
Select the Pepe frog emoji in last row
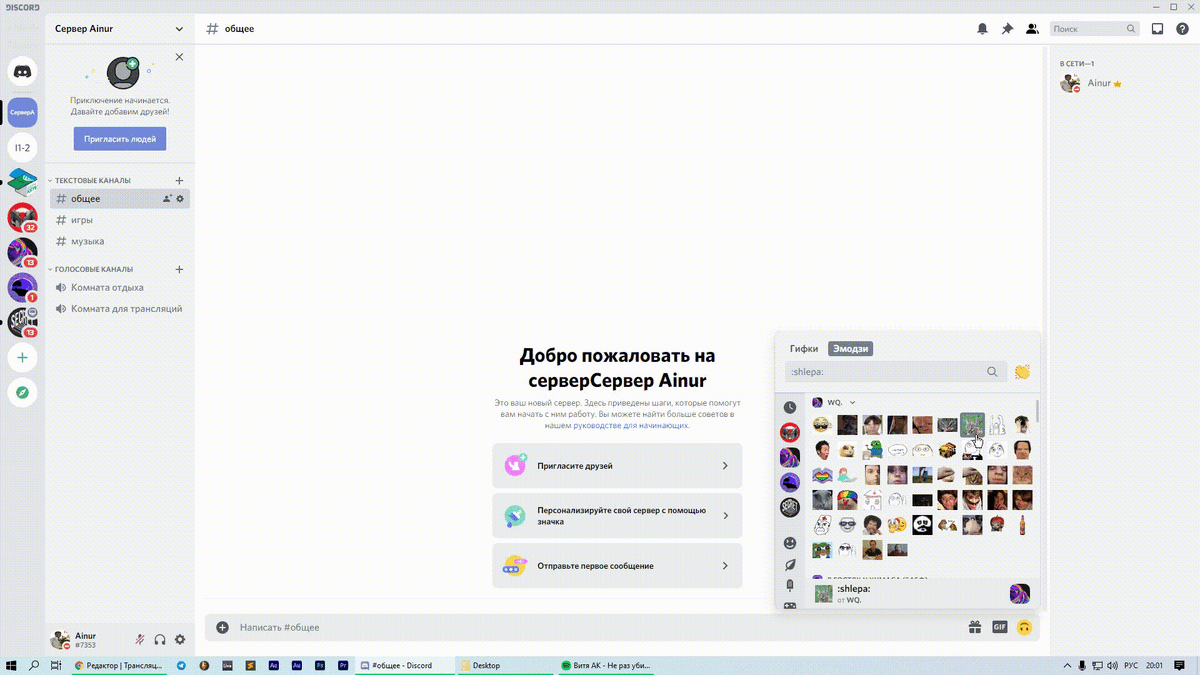822,550
